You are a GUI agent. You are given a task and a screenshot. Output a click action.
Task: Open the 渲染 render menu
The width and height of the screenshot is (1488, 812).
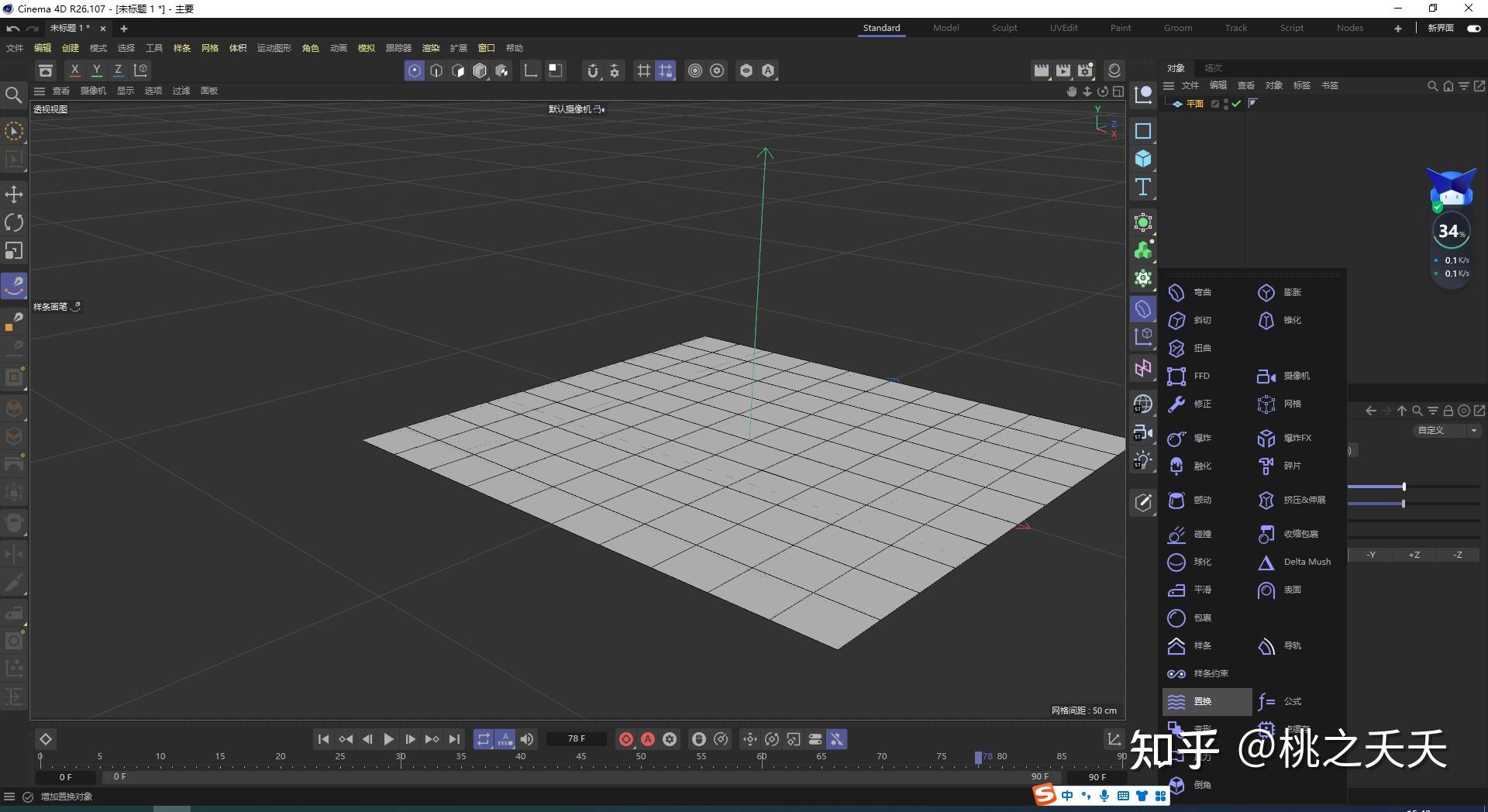(431, 47)
